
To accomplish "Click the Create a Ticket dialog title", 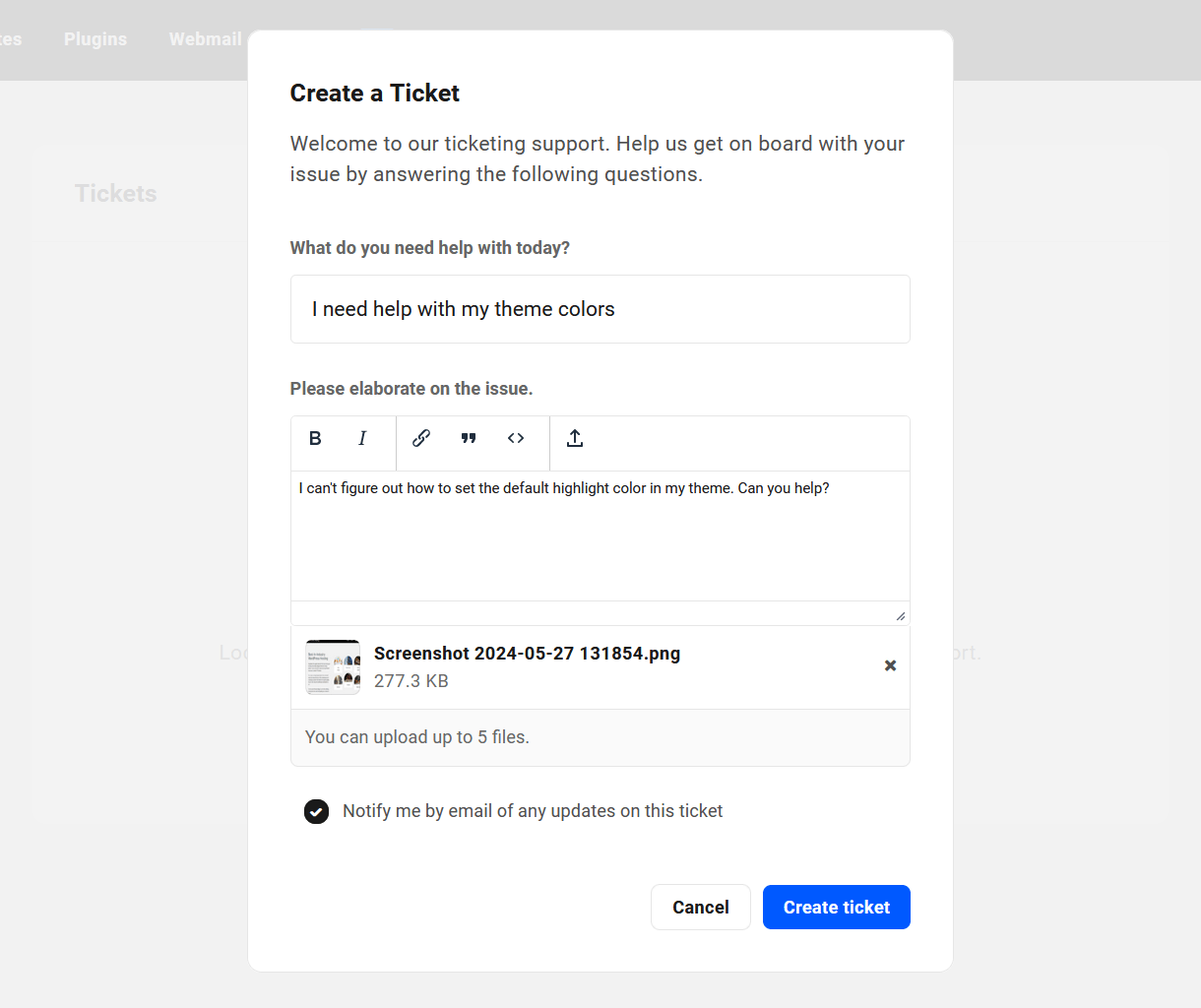I will point(374,94).
